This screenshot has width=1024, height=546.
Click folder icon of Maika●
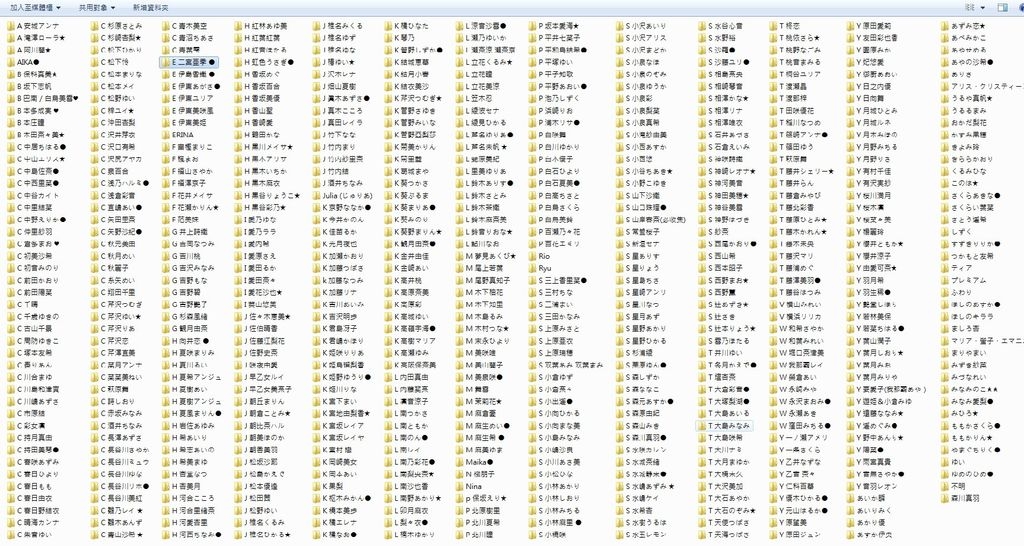point(459,462)
